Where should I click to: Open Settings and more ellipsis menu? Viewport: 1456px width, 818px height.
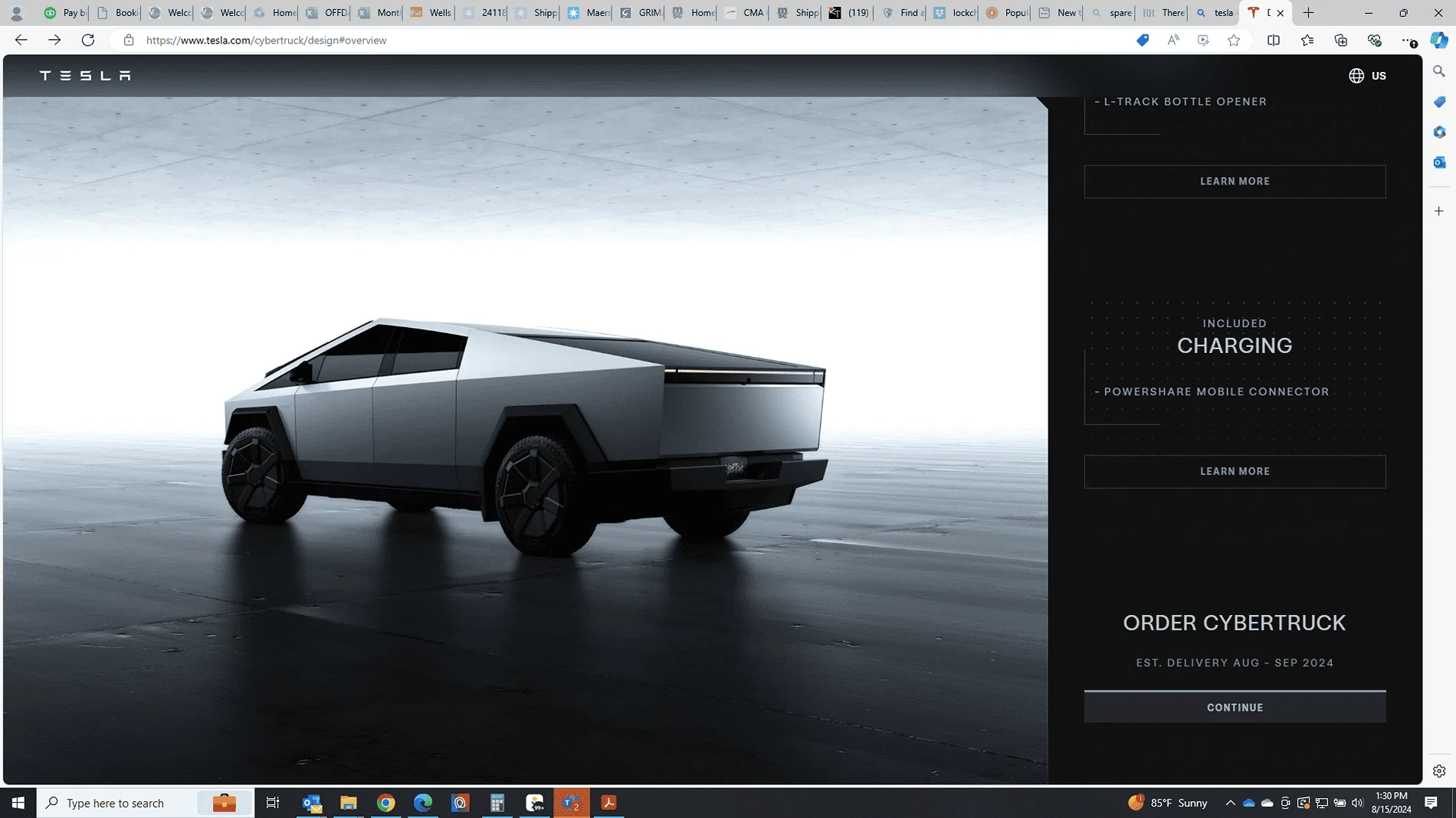[1408, 40]
